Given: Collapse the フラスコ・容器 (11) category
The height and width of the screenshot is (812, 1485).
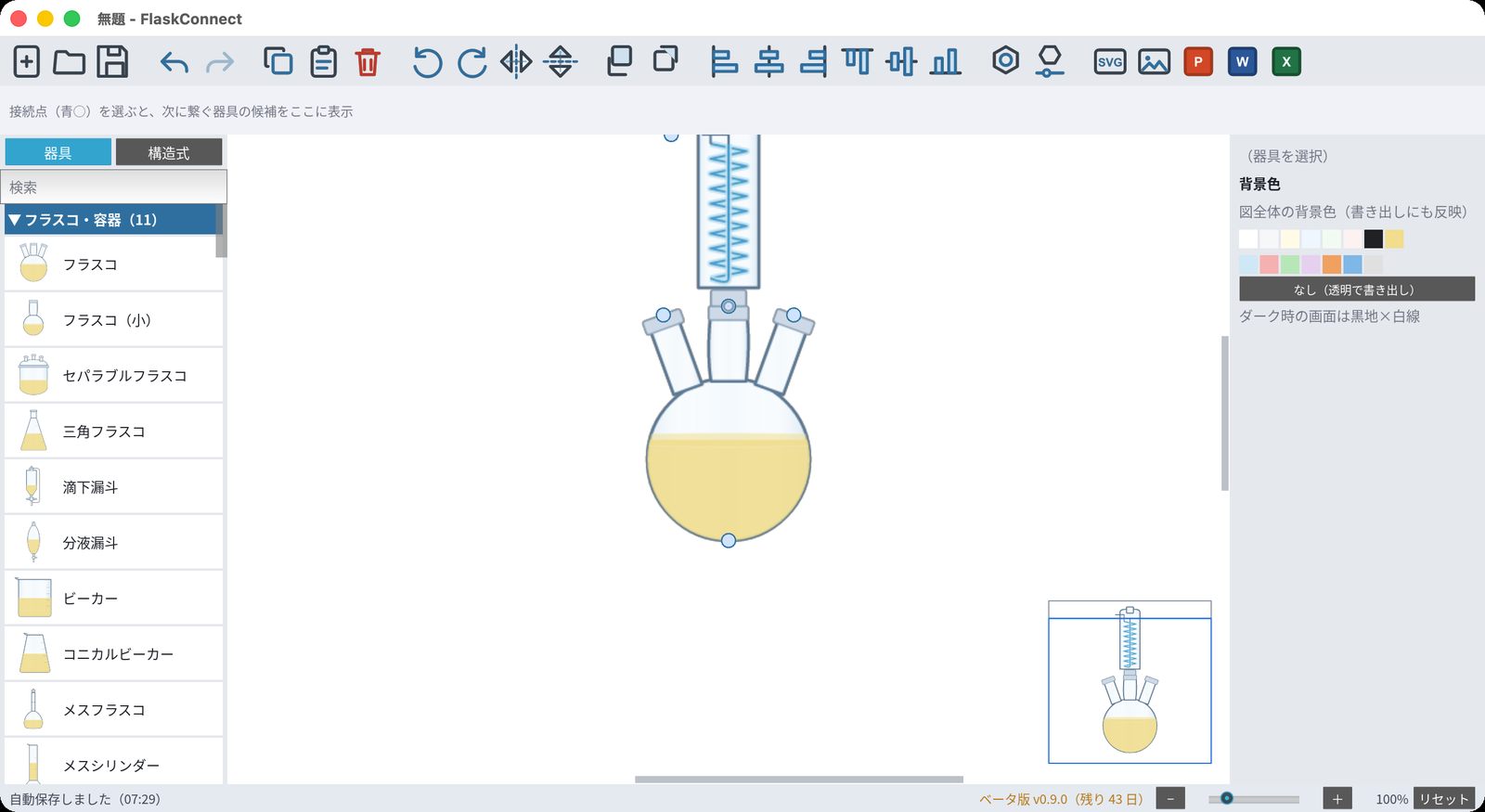Looking at the screenshot, I should pyautogui.click(x=110, y=220).
